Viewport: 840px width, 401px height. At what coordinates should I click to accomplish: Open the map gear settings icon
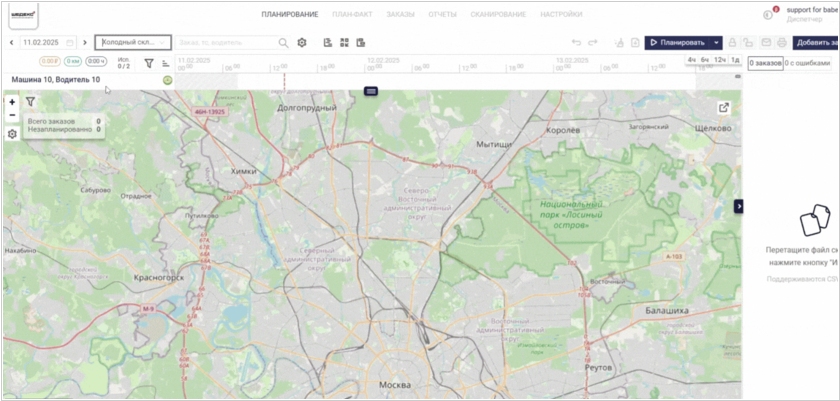12,134
